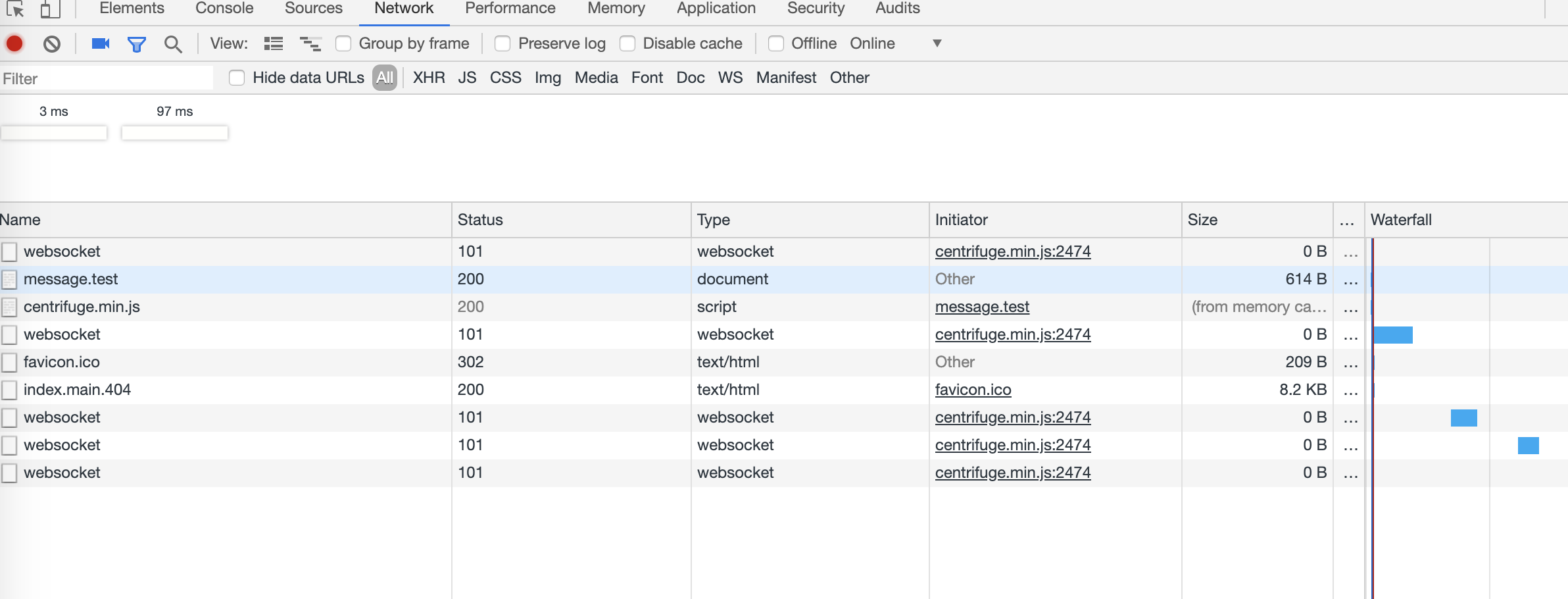
Task: Clear all network requests
Action: click(53, 43)
